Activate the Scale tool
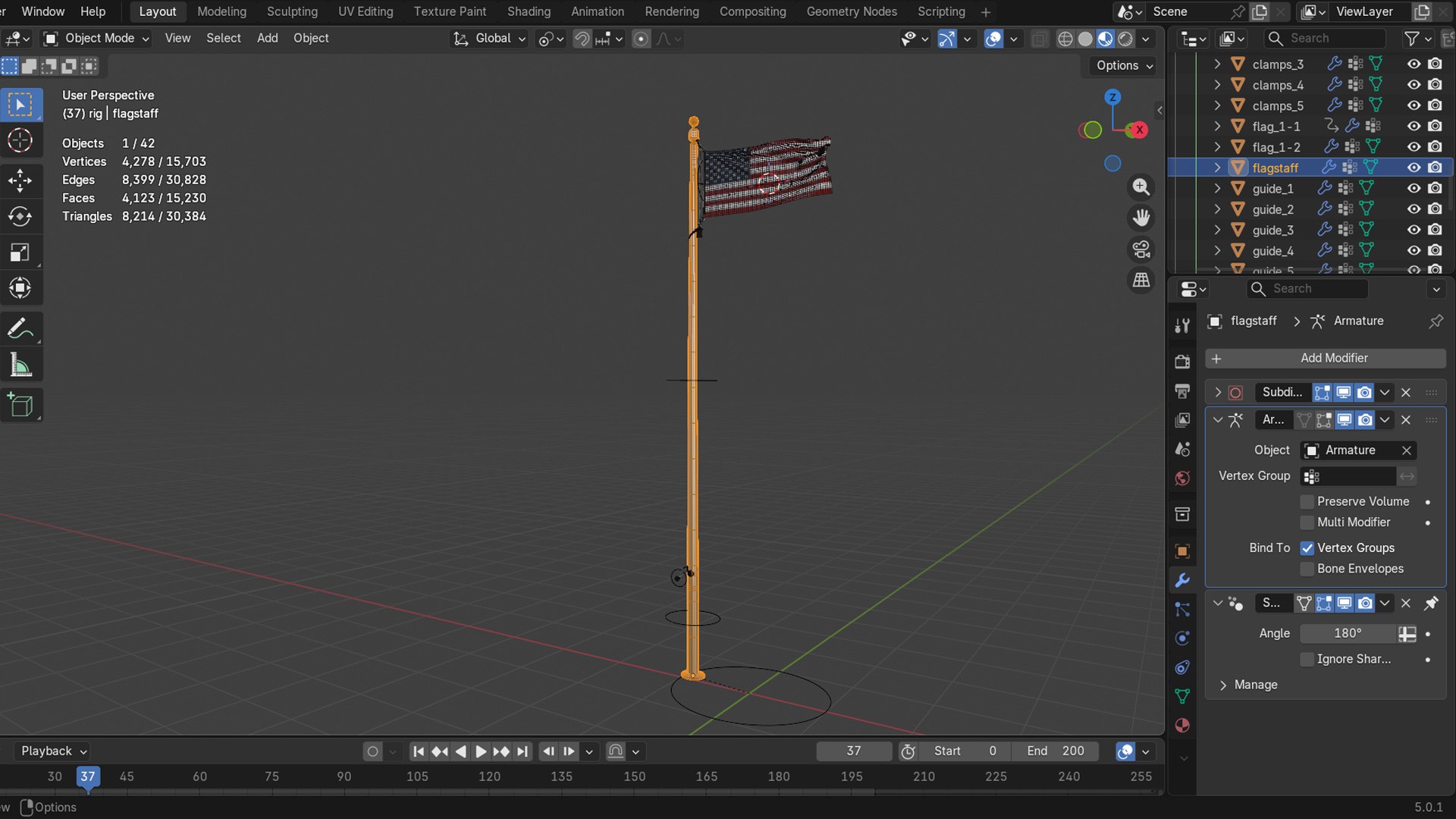Image resolution: width=1456 pixels, height=819 pixels. tap(20, 253)
